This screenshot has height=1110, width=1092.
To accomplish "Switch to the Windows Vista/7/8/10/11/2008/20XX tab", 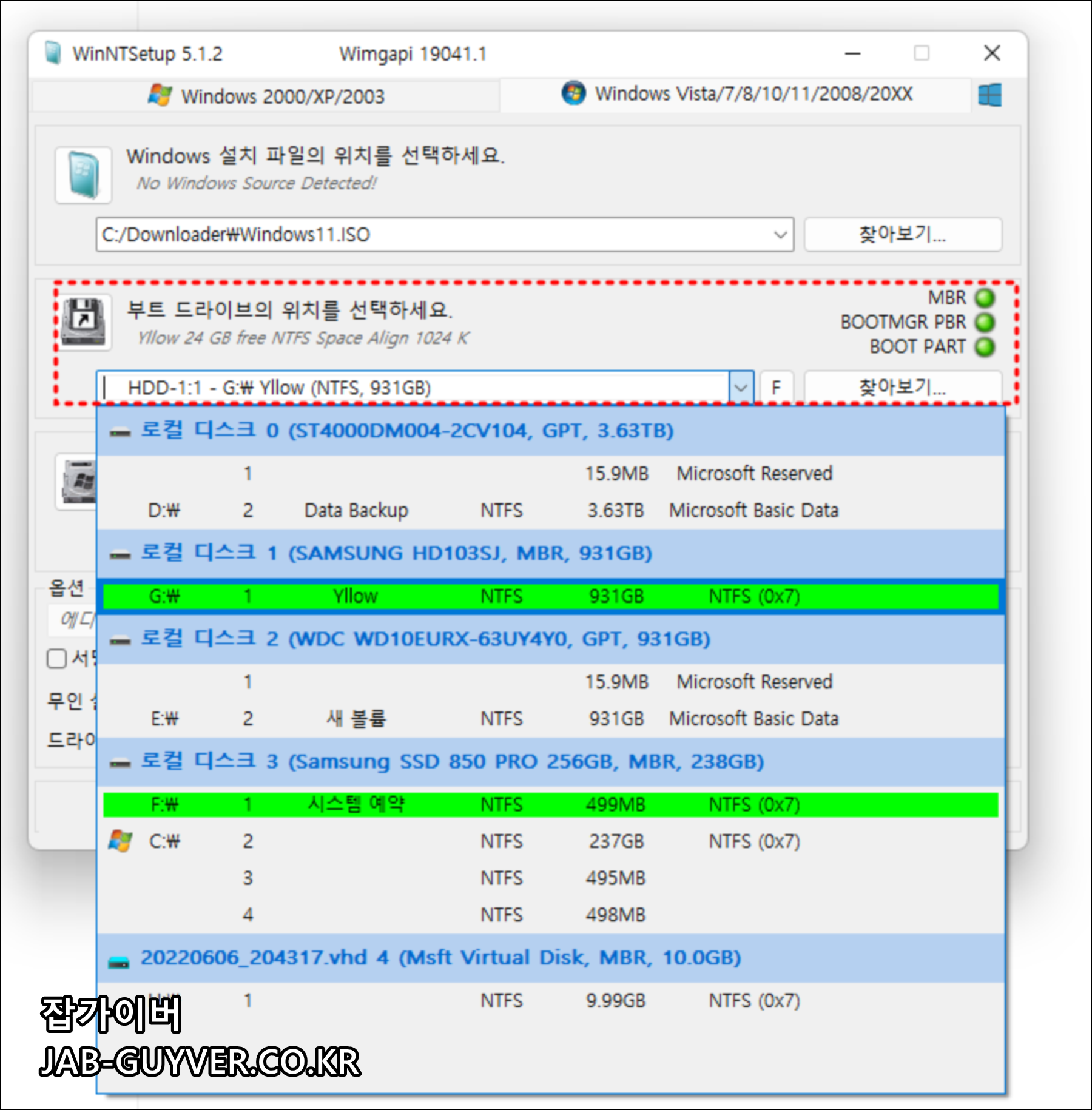I will [735, 94].
